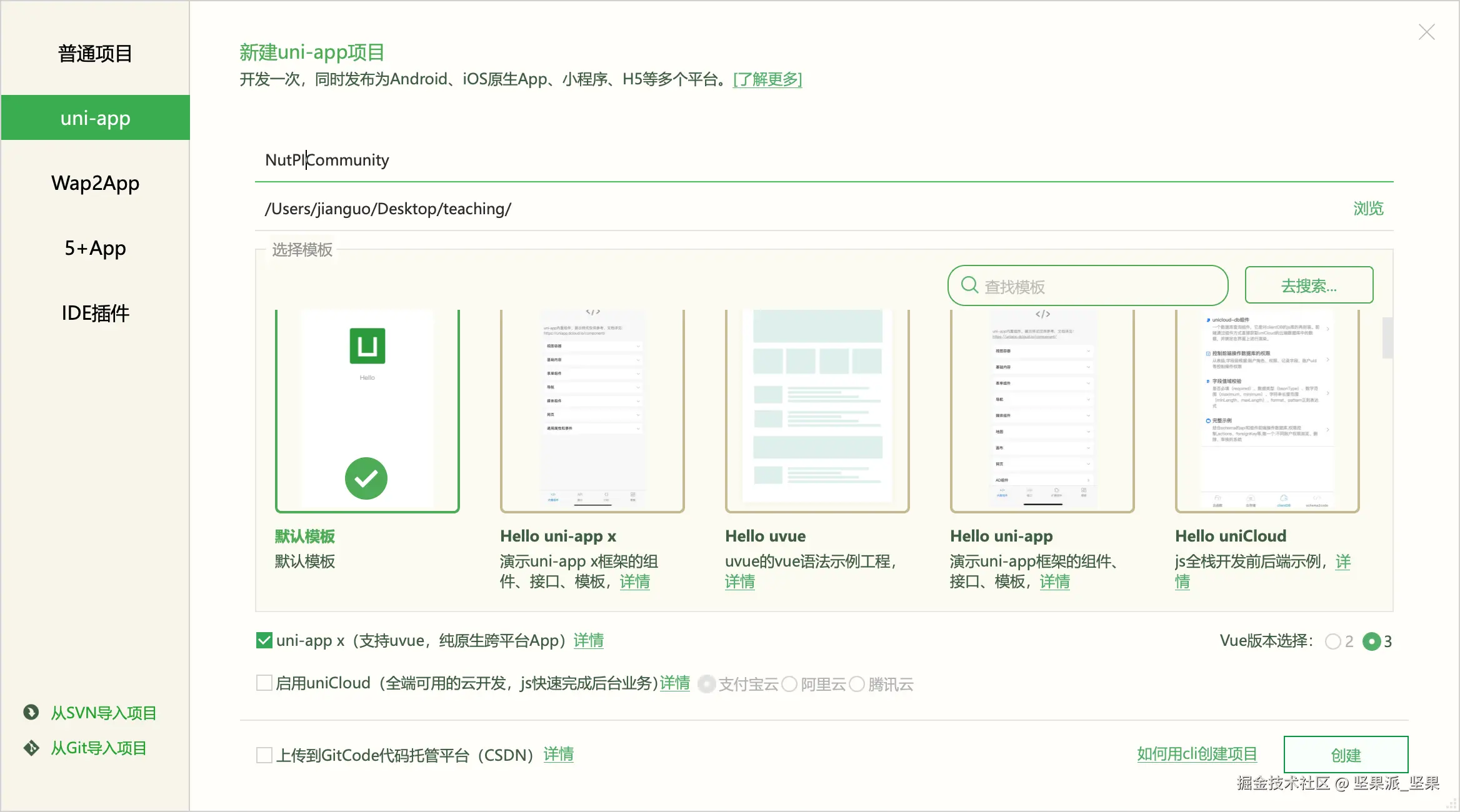The height and width of the screenshot is (812, 1460).
Task: Select the Hello uniCloud template thumbnail
Action: tap(1267, 410)
